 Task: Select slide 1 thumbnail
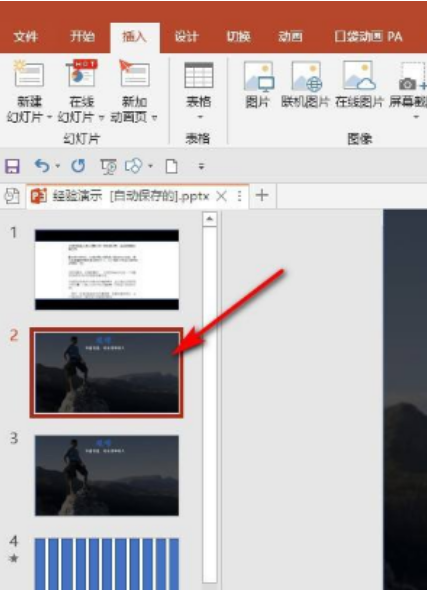107,270
